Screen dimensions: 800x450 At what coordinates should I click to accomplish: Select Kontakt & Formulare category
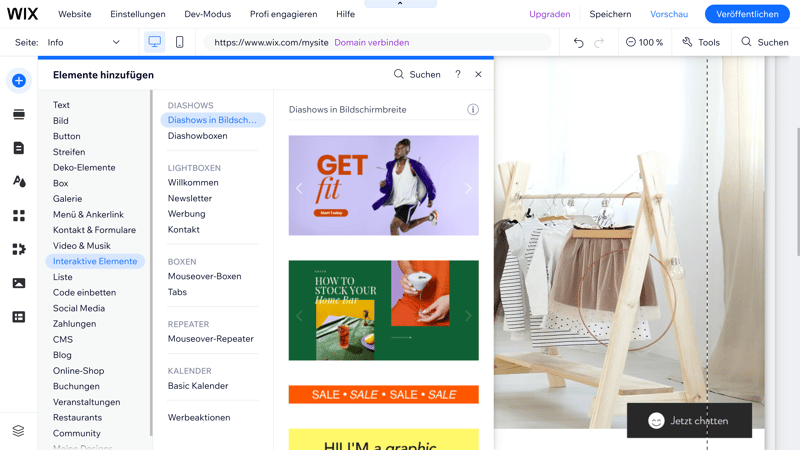[94, 230]
